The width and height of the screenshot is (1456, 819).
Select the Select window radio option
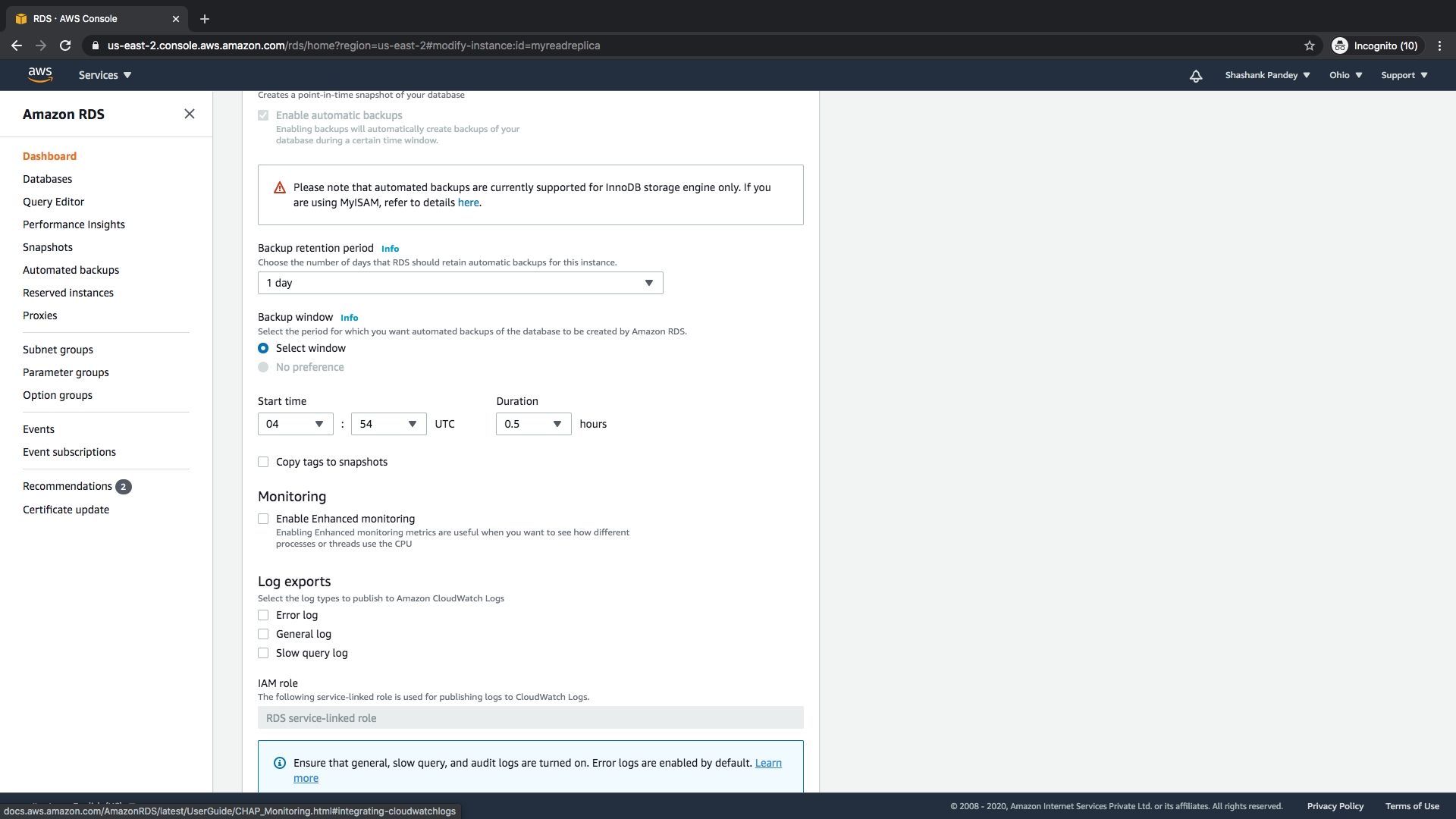click(263, 348)
